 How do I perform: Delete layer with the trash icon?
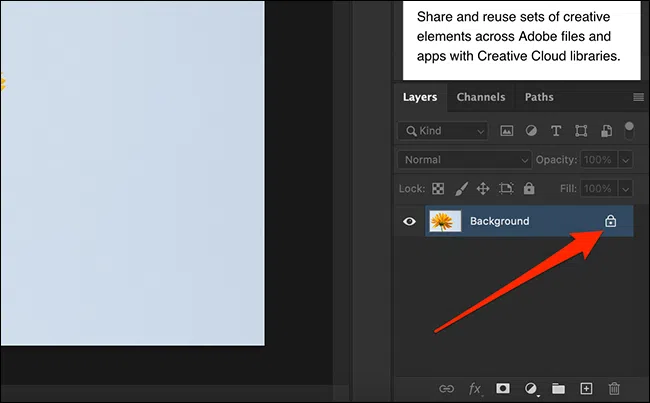[615, 388]
